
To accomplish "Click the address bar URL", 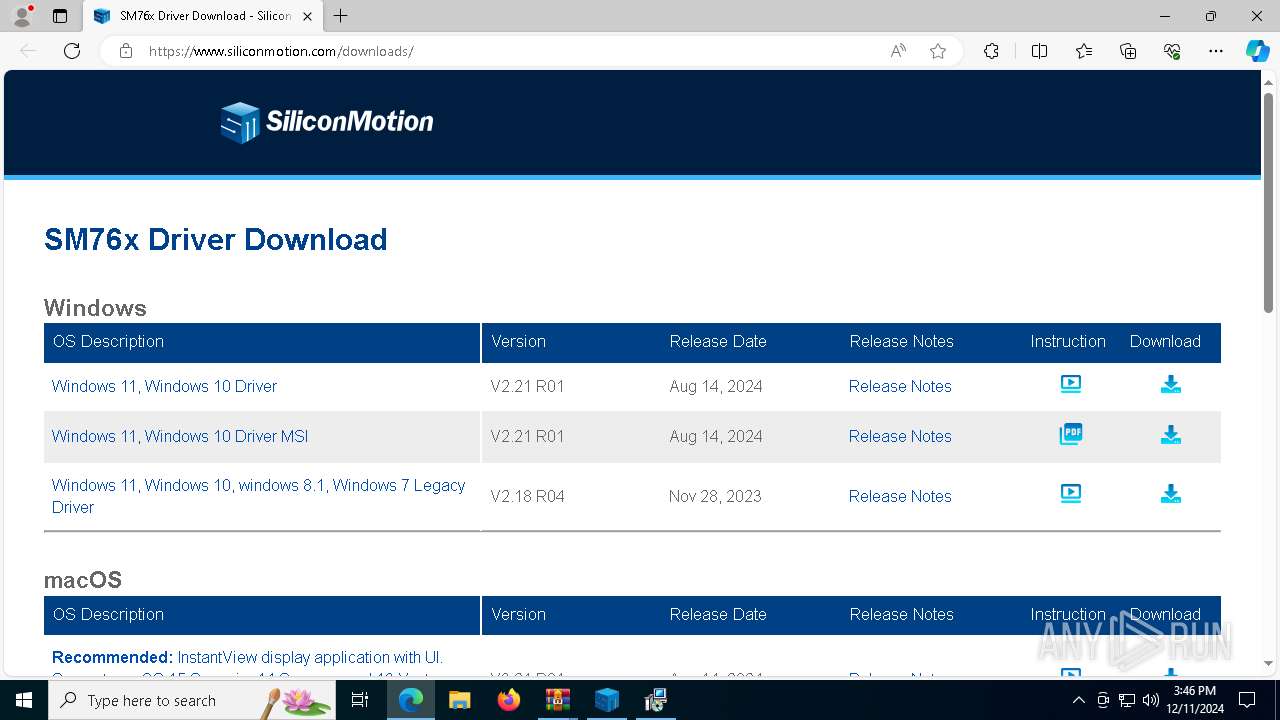I will [281, 51].
